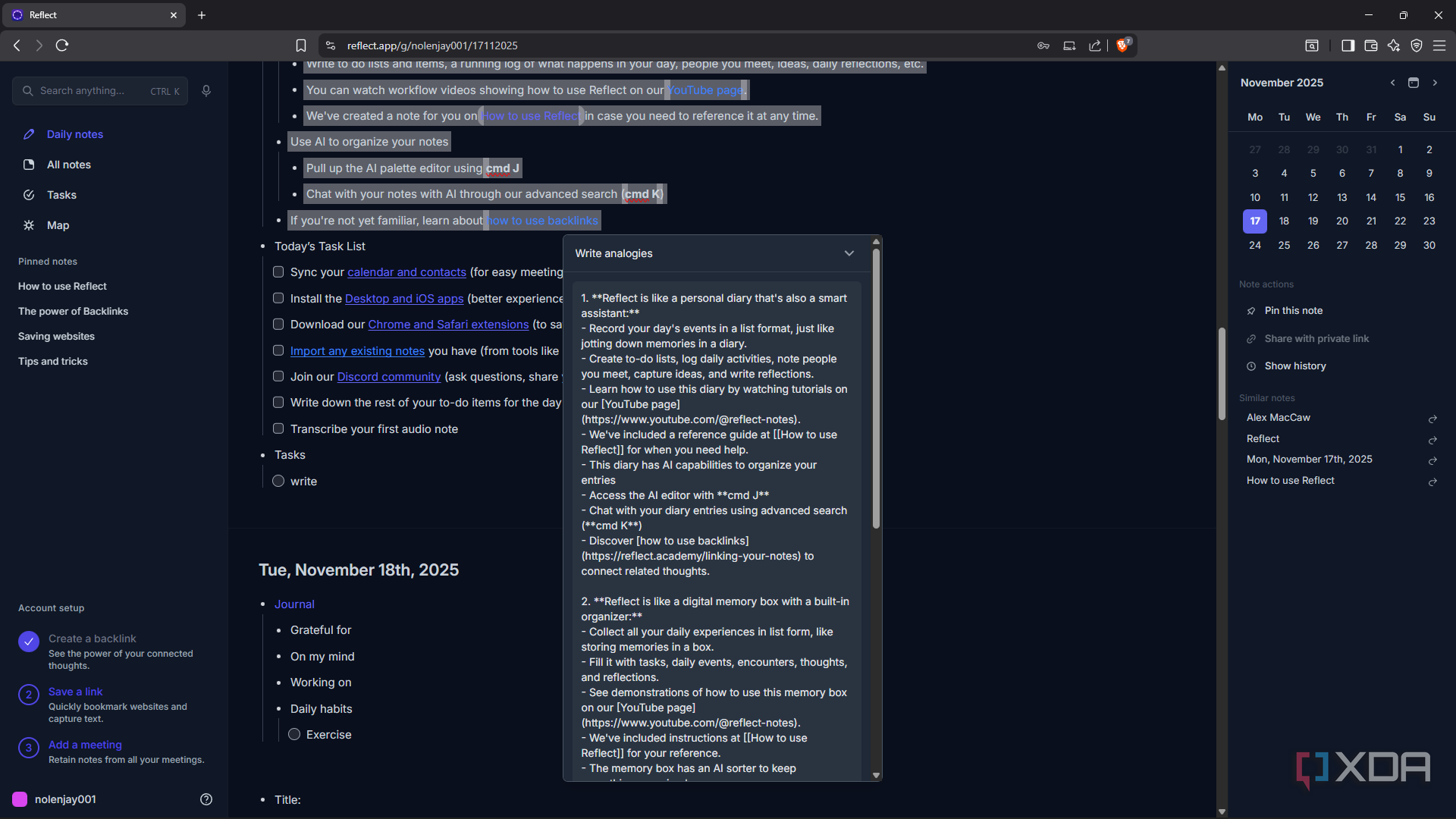
Task: Check the Install Desktop and iOS apps task
Action: [x=278, y=298]
